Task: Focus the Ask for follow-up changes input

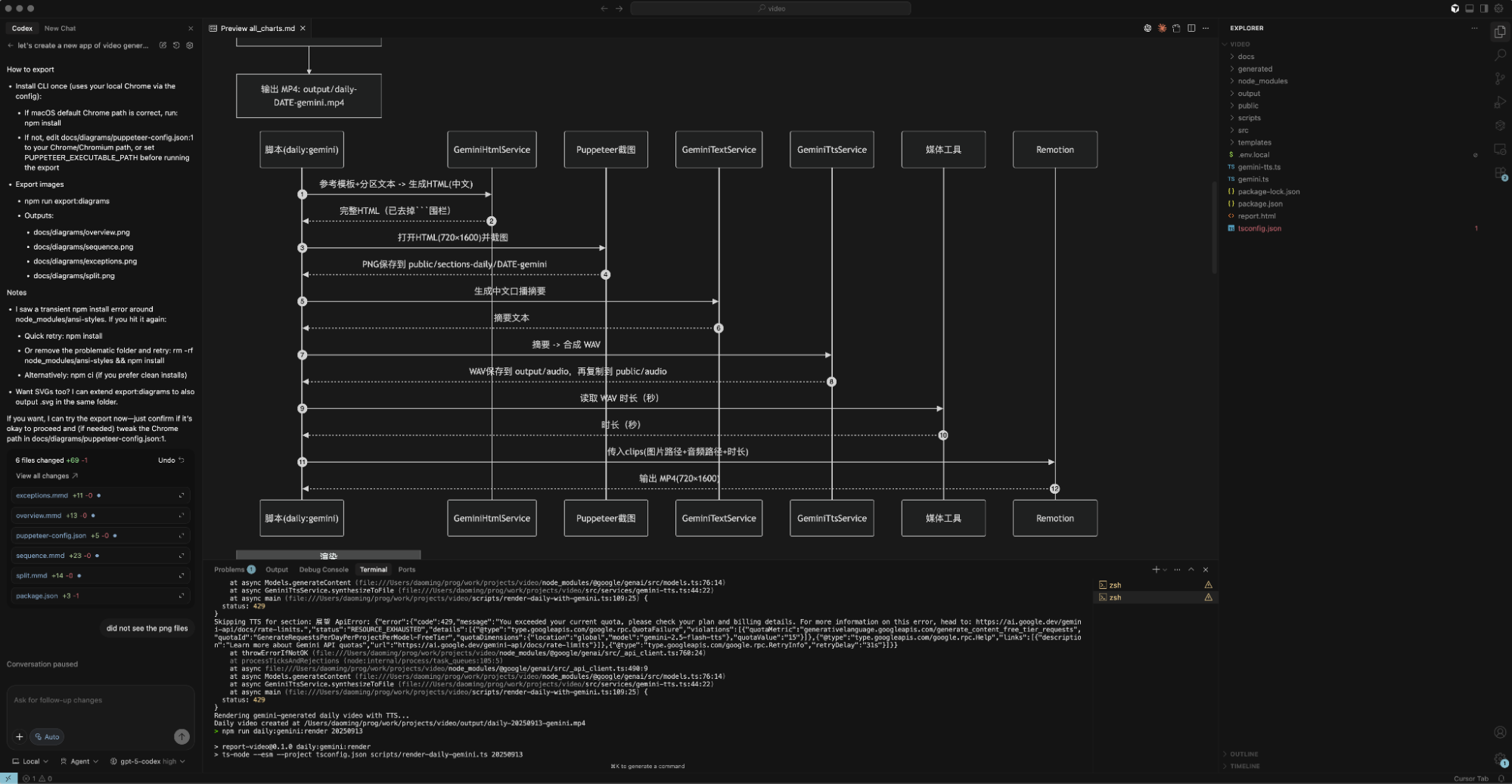Action: tap(98, 700)
